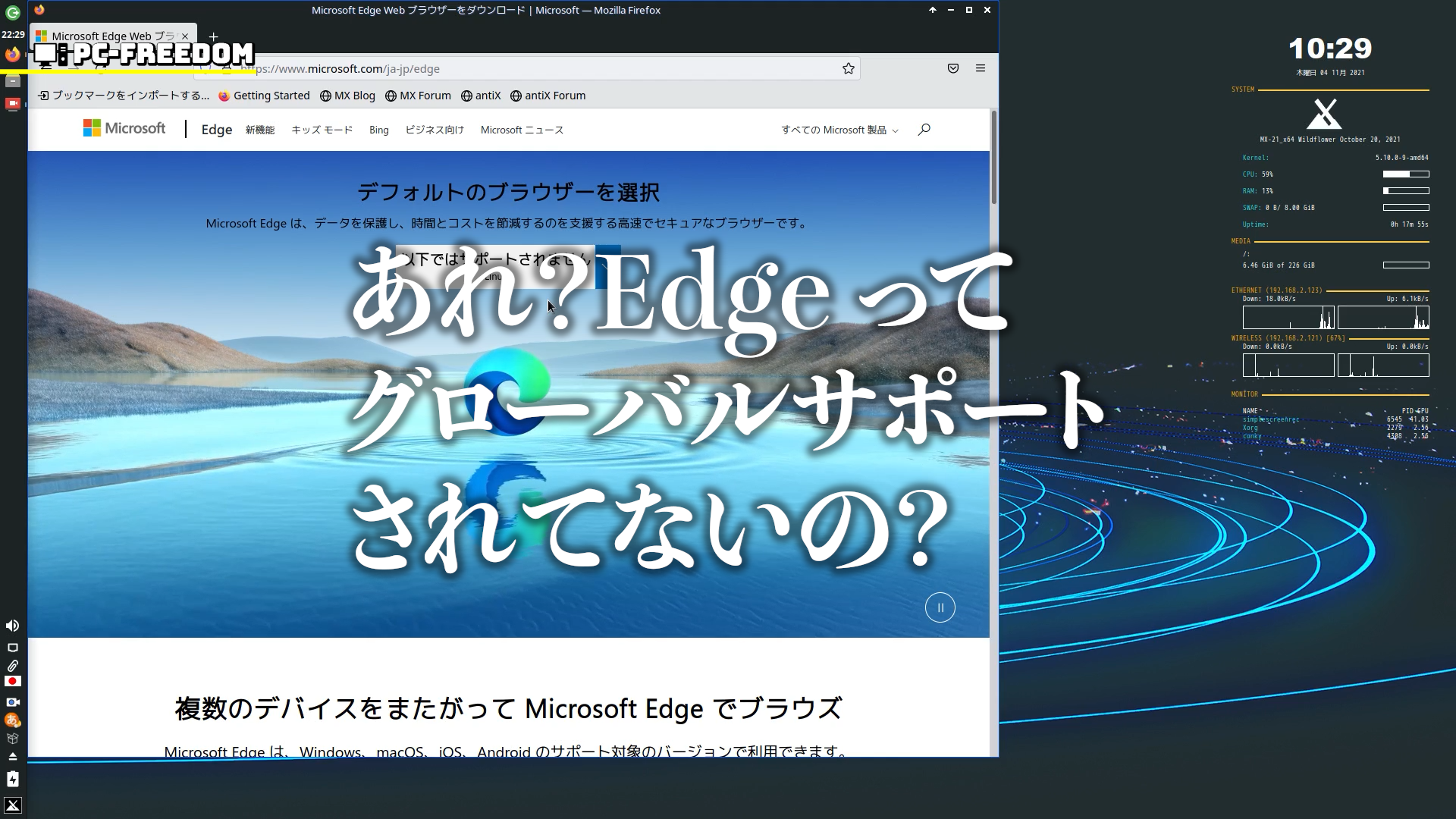Open the Pocket save icon
This screenshot has height=819, width=1456.
tap(953, 69)
